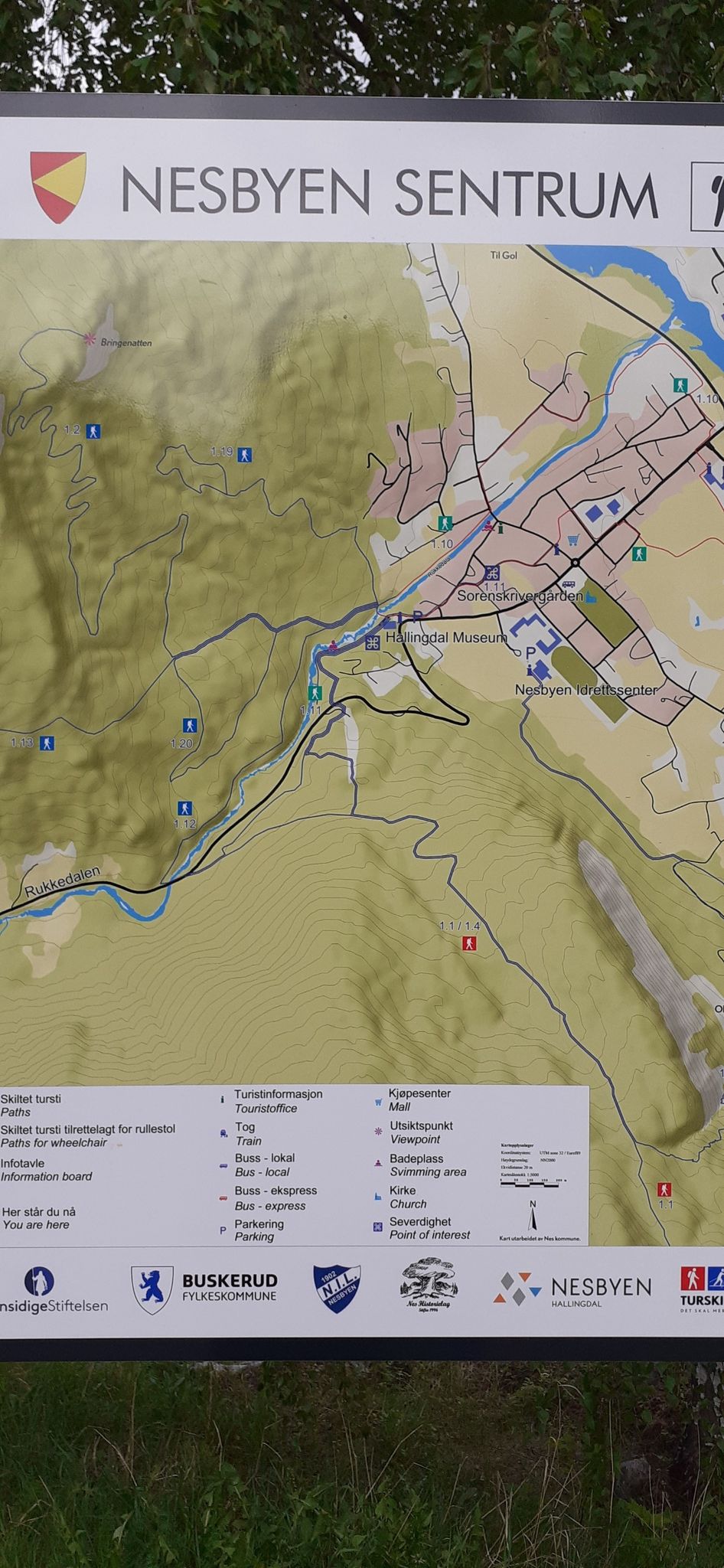Click the blue hiker marker labeled 1.20
The height and width of the screenshot is (1568, 724).
pos(189,725)
